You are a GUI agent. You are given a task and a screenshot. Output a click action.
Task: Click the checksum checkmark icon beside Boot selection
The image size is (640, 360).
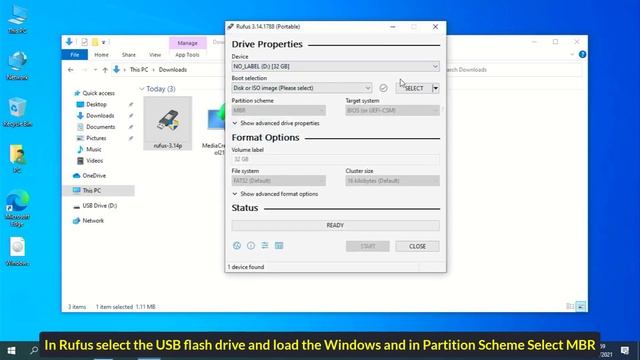[383, 88]
